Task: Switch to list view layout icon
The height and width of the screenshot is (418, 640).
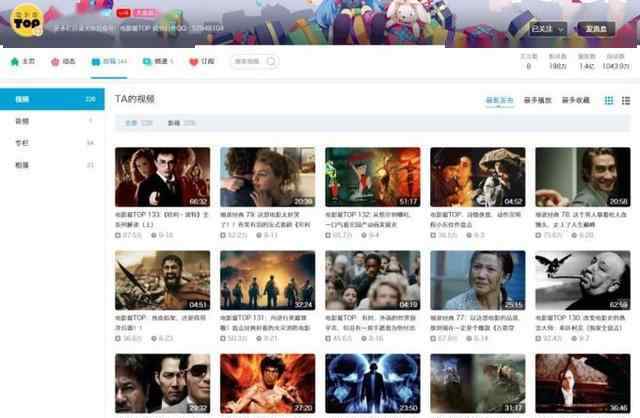Action: click(626, 100)
